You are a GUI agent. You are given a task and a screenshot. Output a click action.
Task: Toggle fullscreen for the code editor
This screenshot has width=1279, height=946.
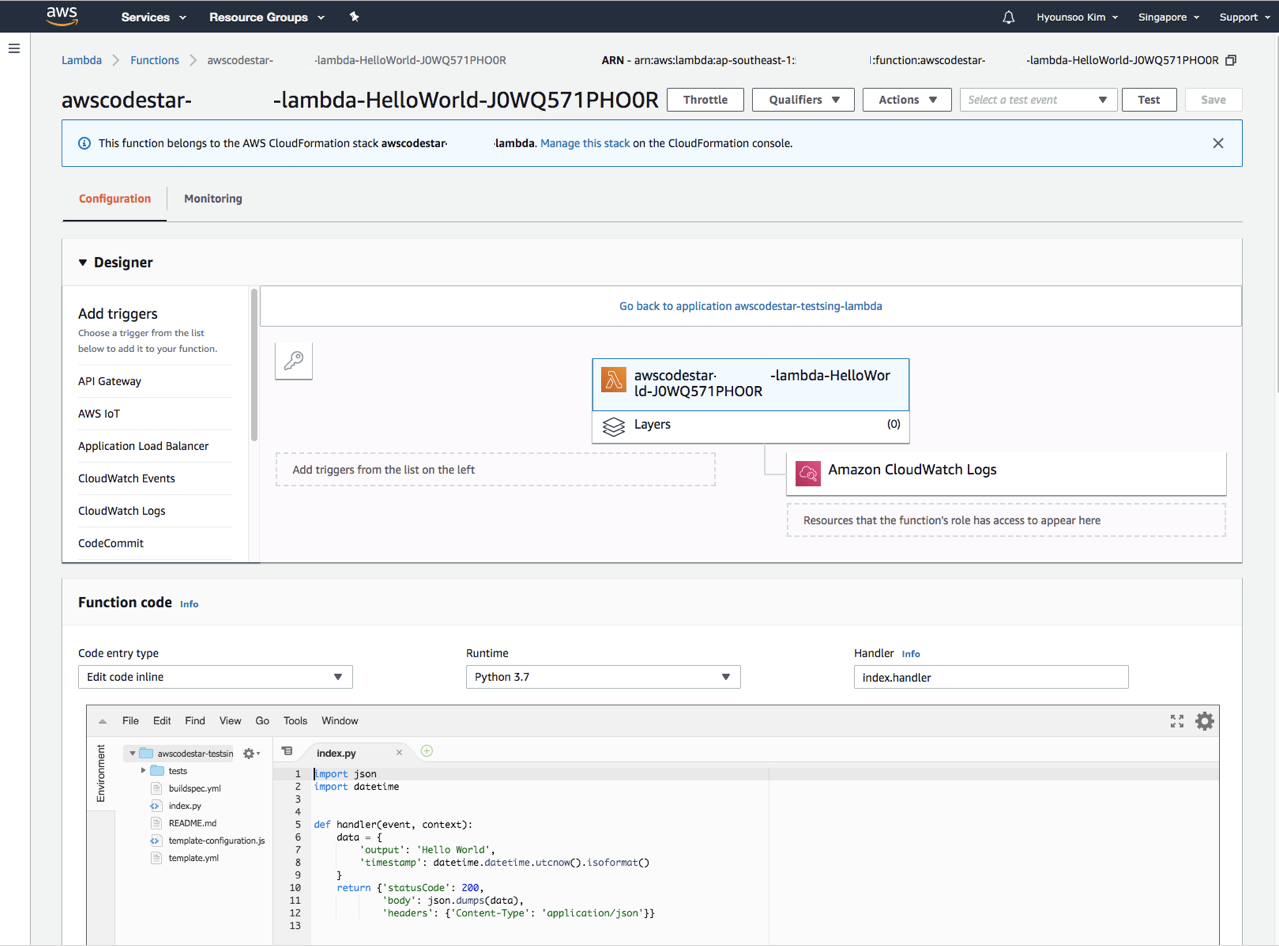[x=1177, y=721]
